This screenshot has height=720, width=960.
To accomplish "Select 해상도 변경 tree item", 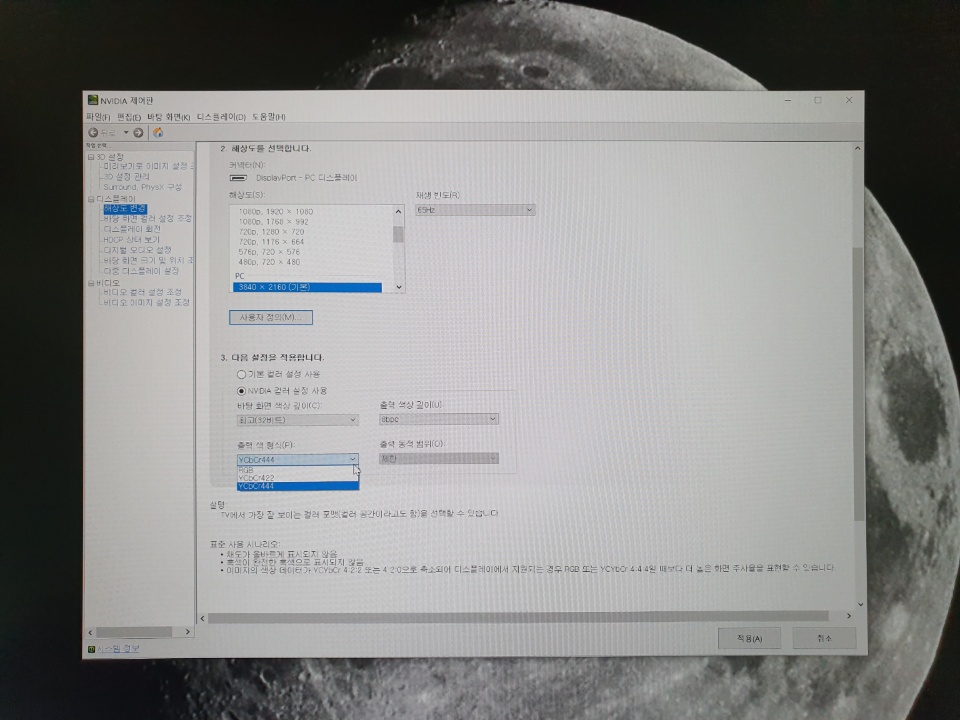I will [x=125, y=209].
